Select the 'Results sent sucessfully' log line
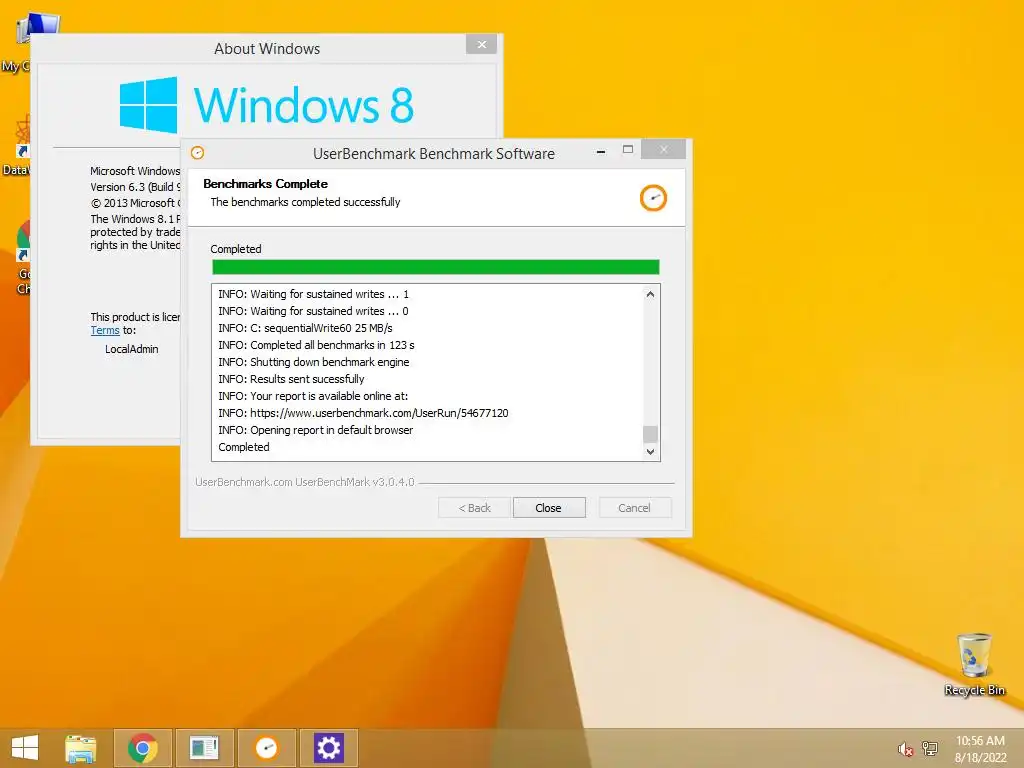This screenshot has width=1024, height=768. [x=291, y=379]
